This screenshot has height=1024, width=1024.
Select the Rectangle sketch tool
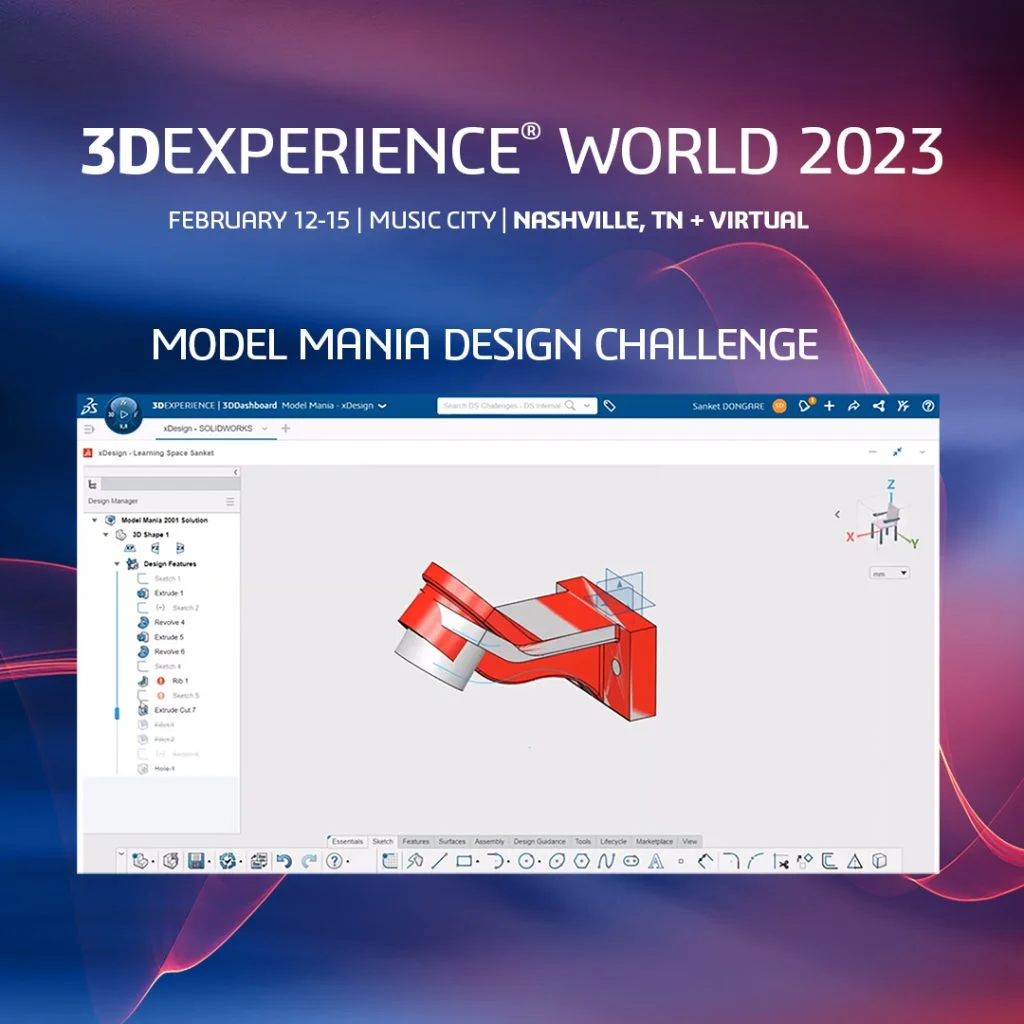coord(462,863)
